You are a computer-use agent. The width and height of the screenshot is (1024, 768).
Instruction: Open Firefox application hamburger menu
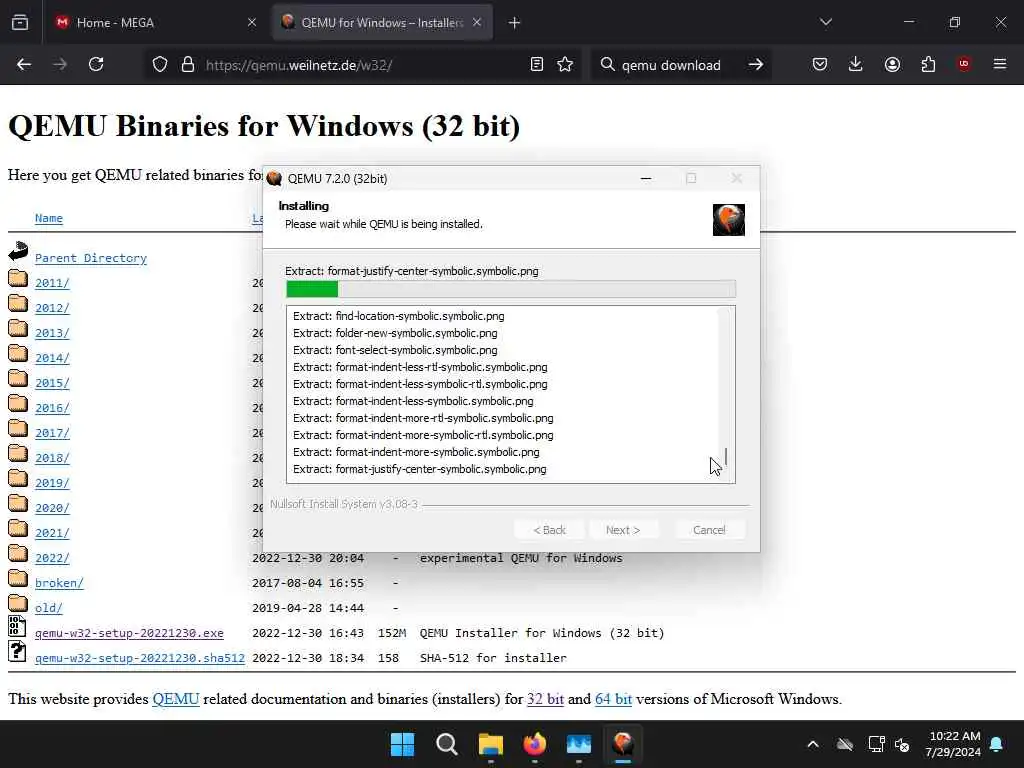1000,64
